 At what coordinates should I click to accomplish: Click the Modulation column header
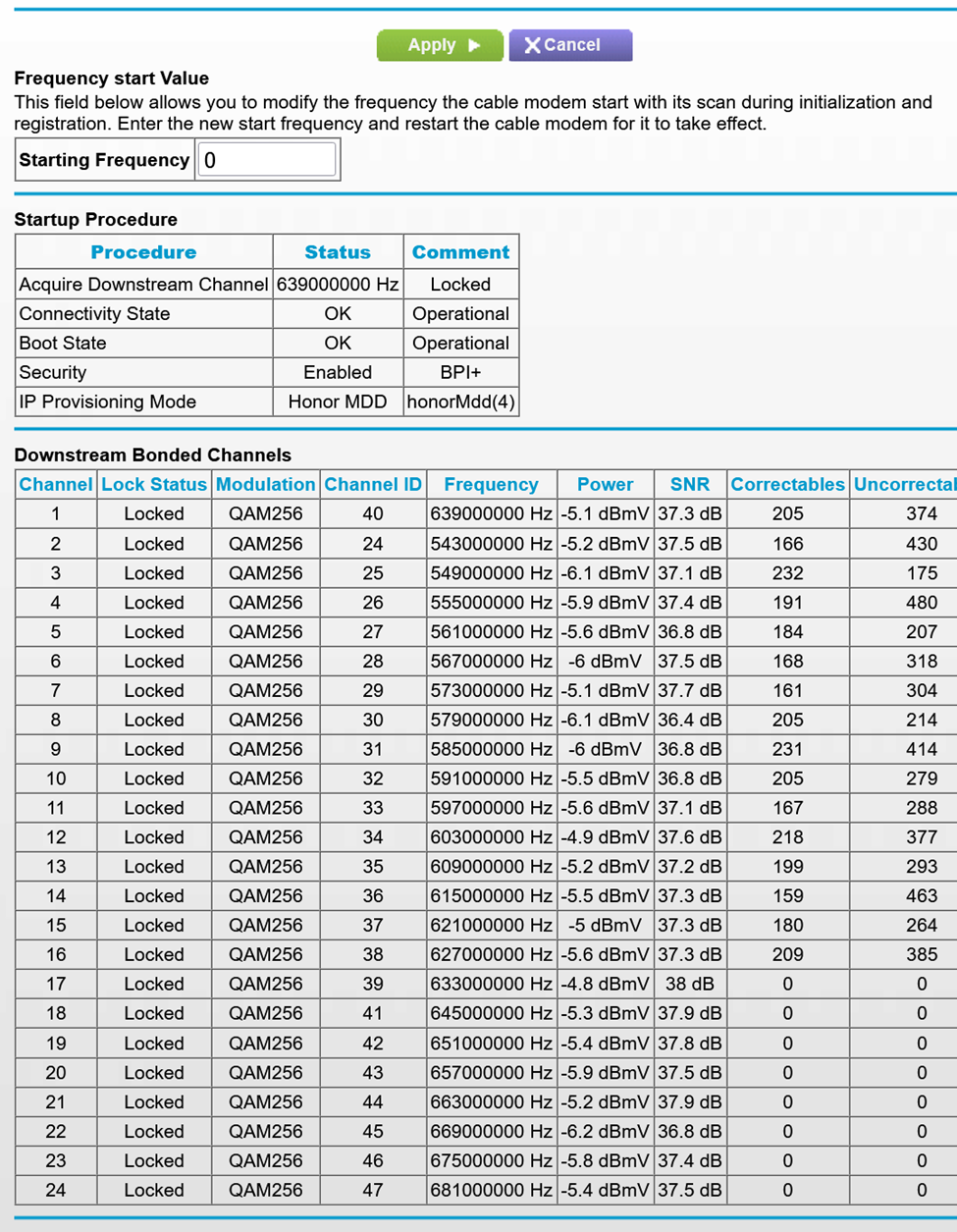[x=265, y=484]
